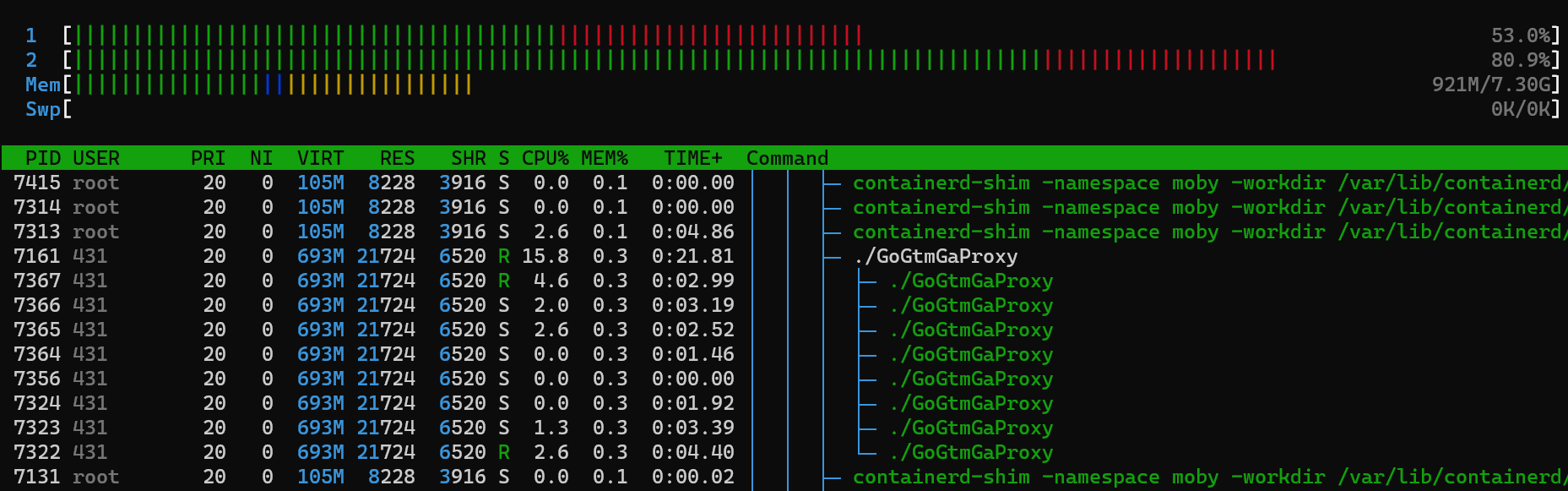
Task: Sort by NI column header
Action: click(x=262, y=158)
